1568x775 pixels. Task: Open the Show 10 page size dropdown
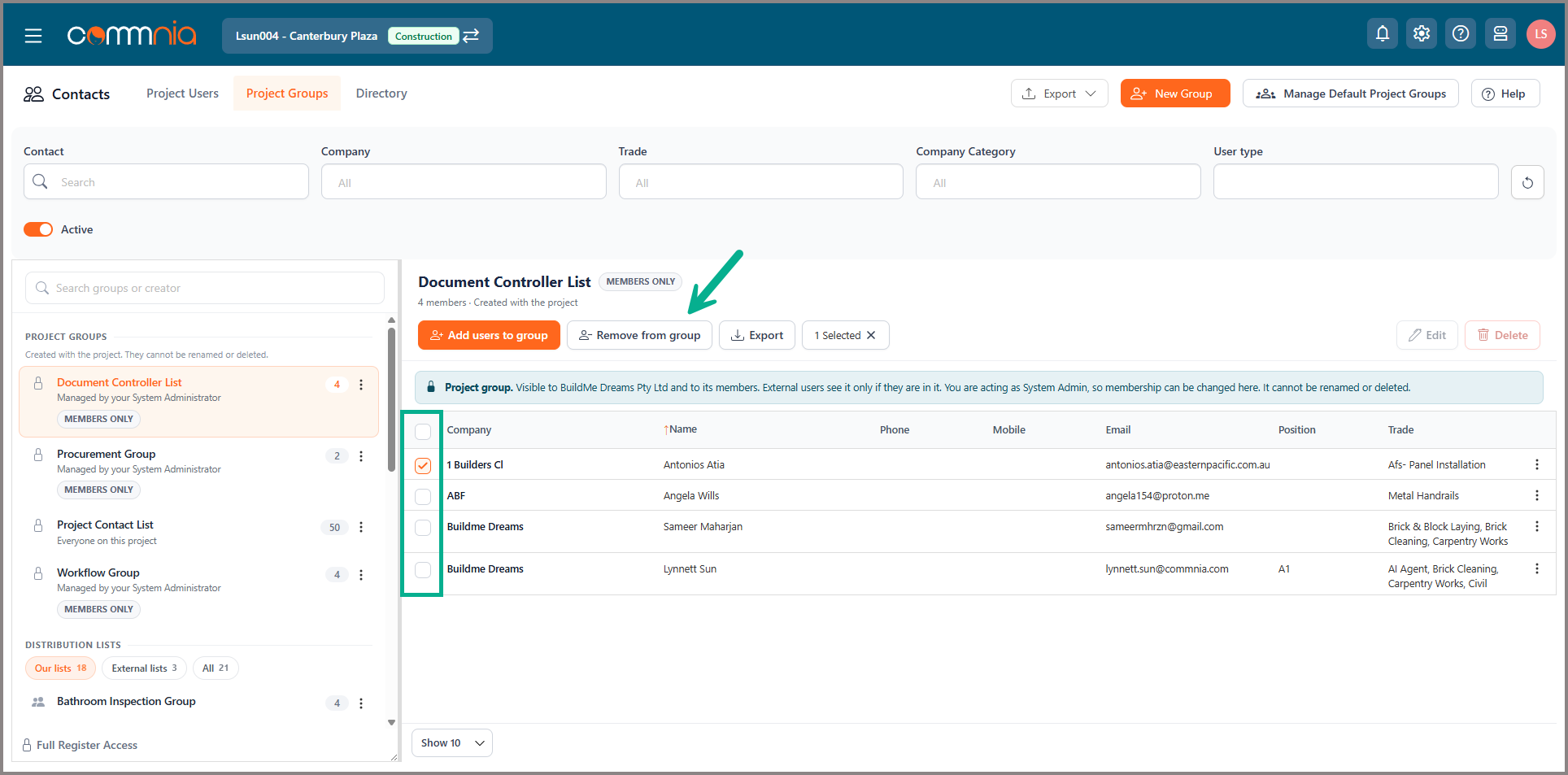click(452, 743)
